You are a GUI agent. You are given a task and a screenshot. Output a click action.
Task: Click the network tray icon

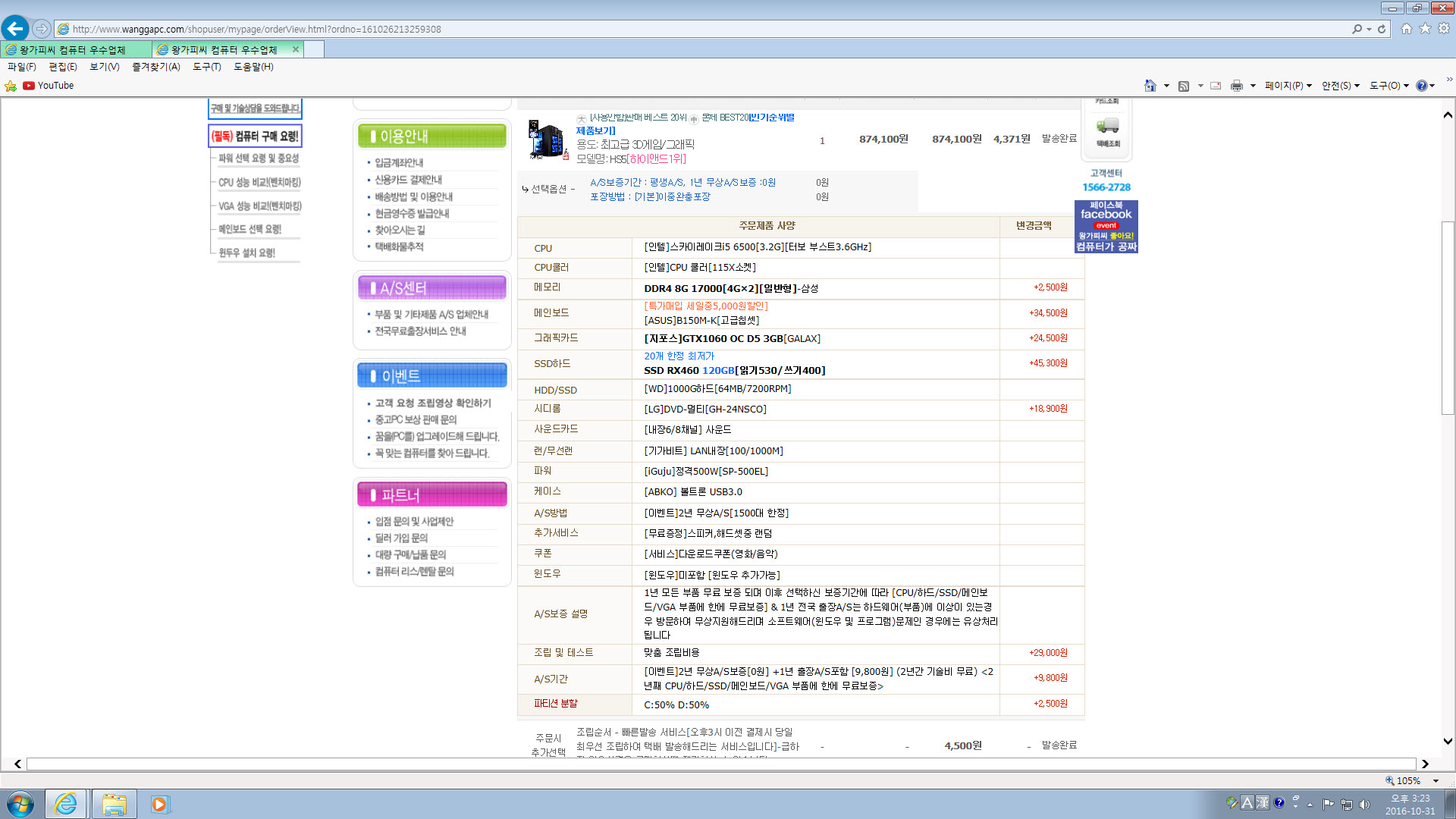coord(1347,804)
